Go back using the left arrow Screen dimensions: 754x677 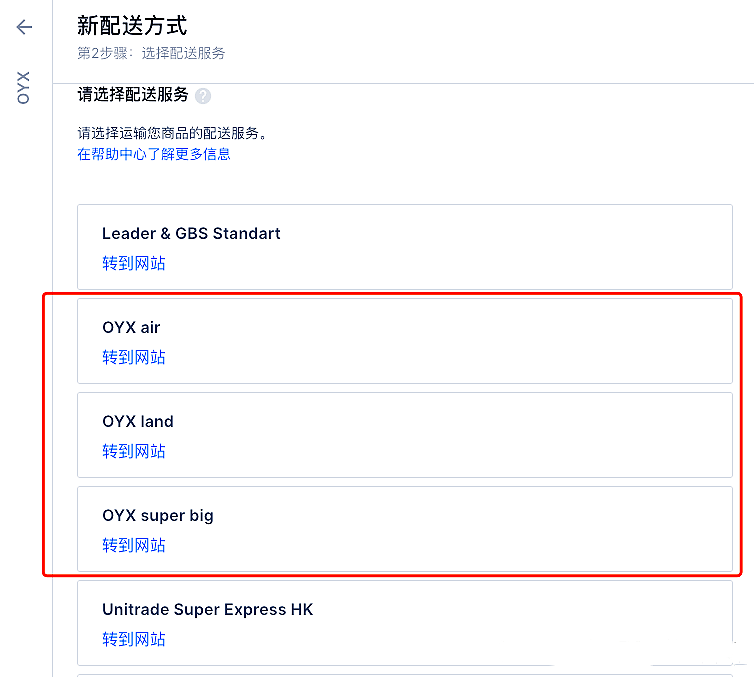pyautogui.click(x=24, y=27)
